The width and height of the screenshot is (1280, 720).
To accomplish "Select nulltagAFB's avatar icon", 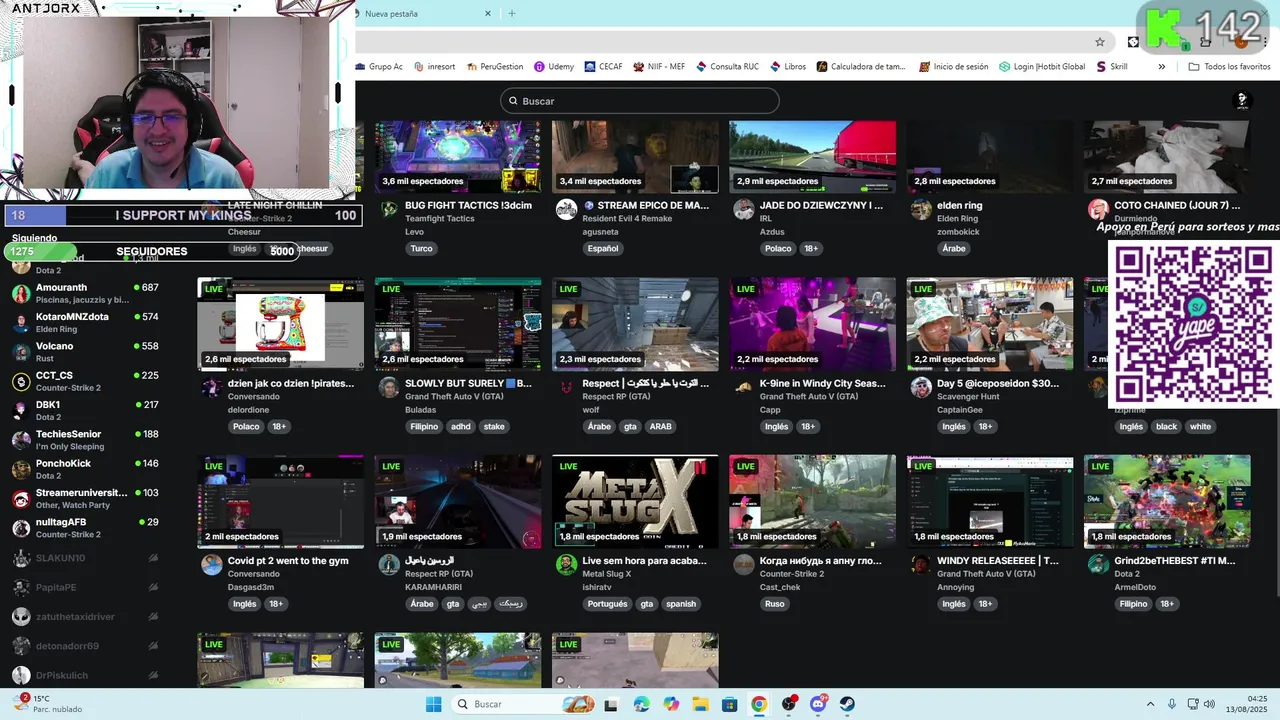I will (21, 528).
